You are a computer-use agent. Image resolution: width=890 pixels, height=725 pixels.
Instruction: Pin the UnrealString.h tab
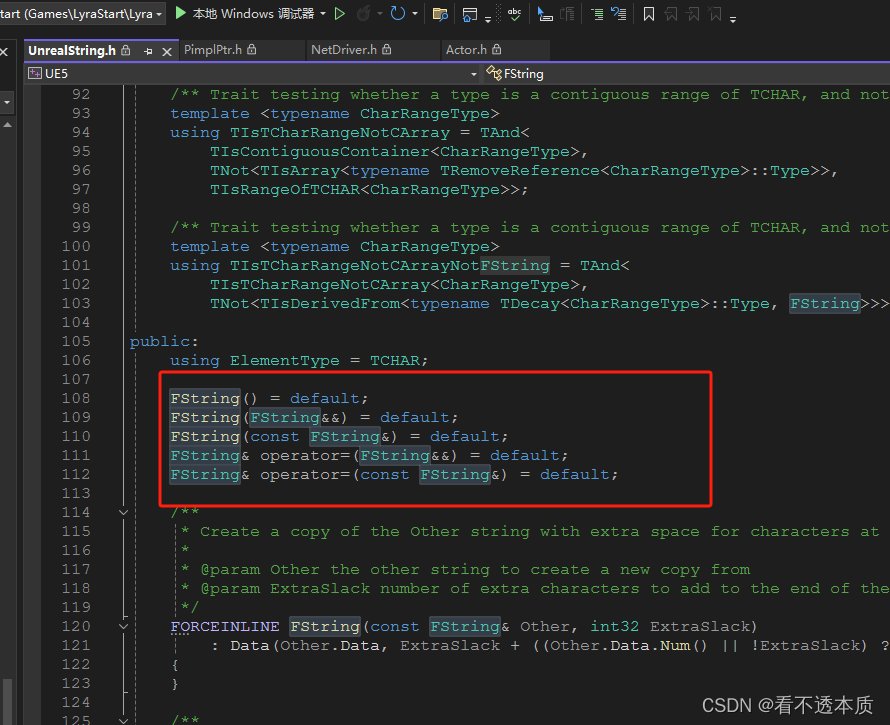pos(148,51)
